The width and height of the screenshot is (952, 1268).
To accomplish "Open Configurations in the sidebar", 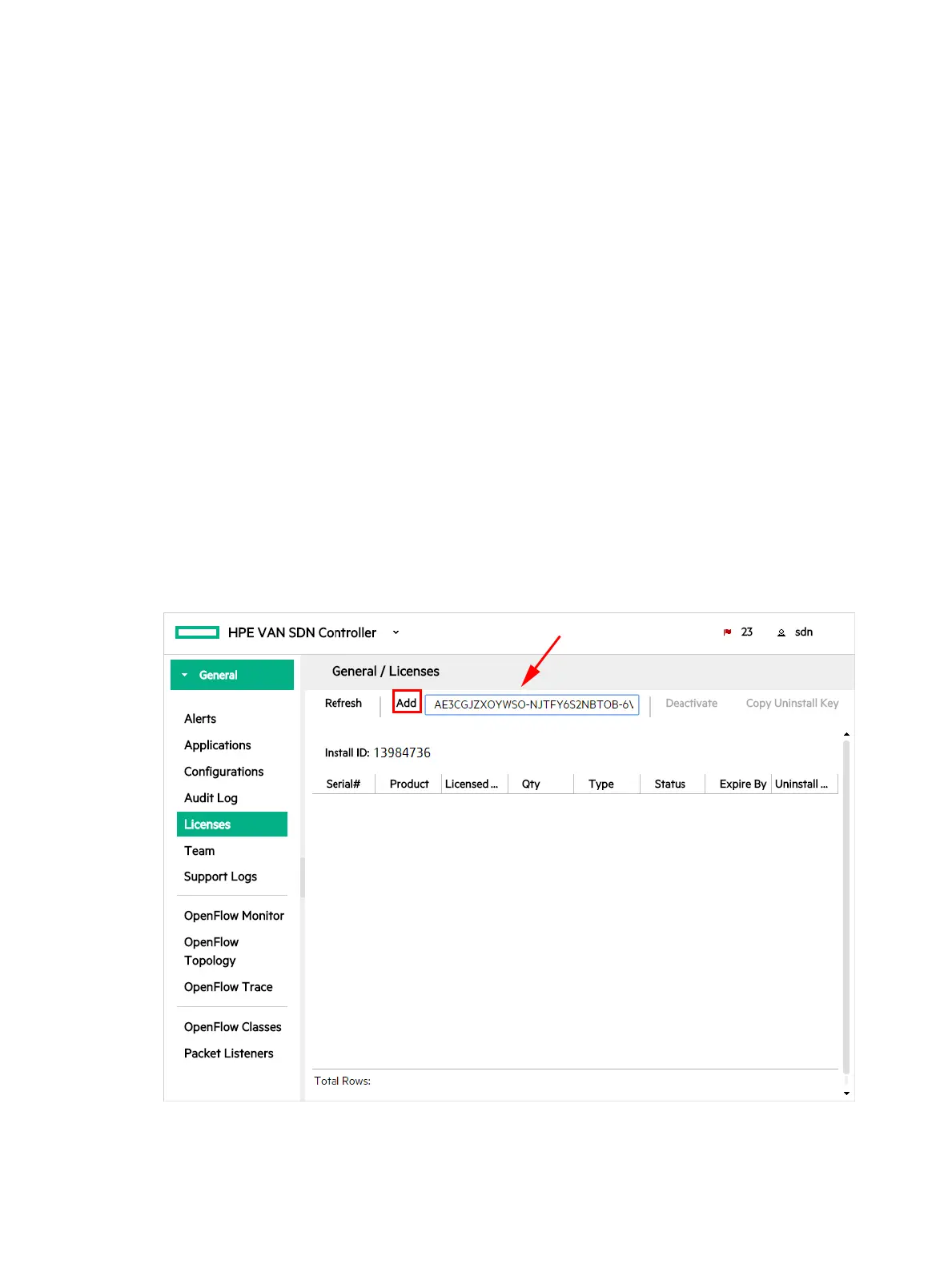I will pyautogui.click(x=223, y=772).
